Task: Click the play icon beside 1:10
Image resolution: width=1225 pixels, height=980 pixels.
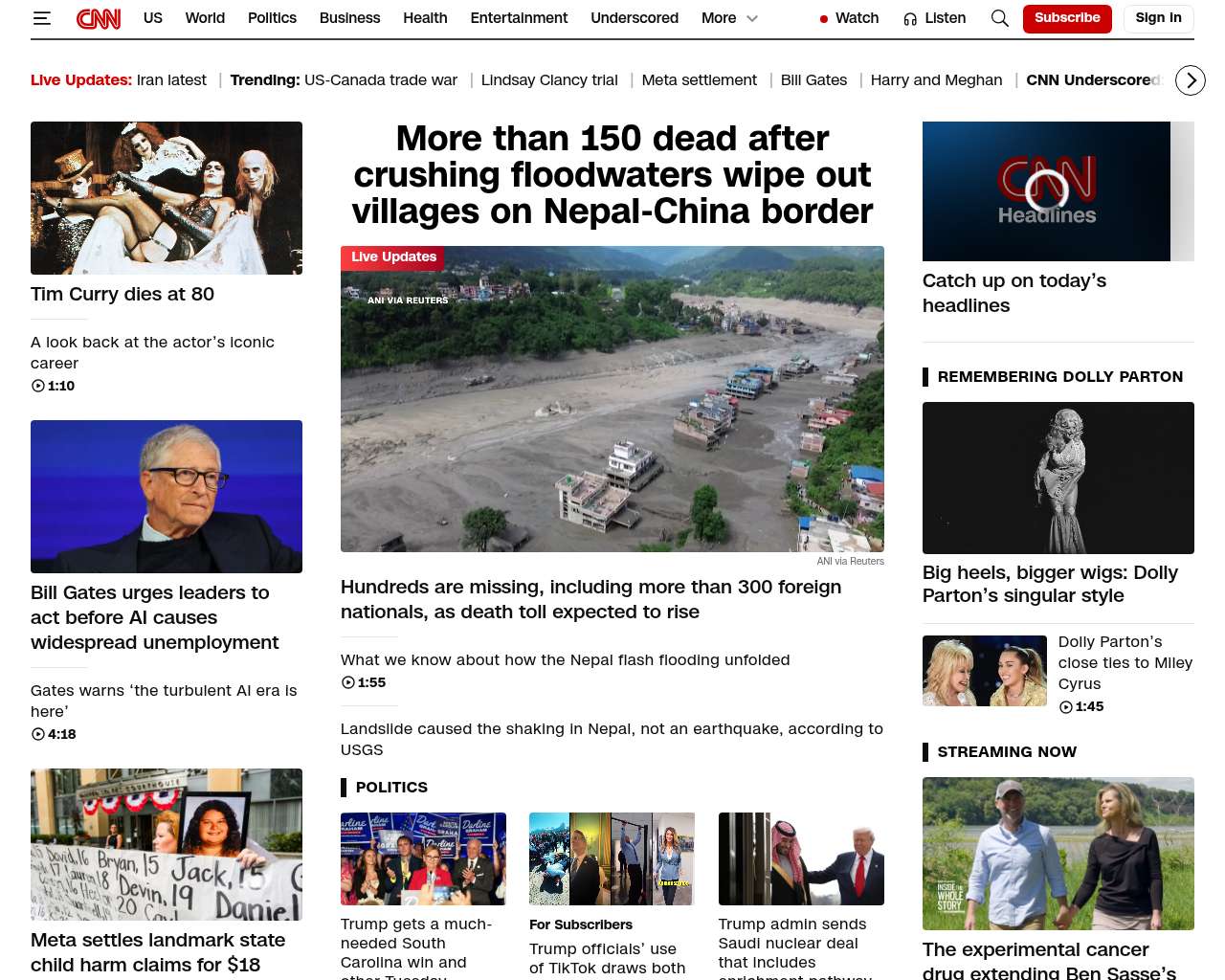Action: click(38, 386)
